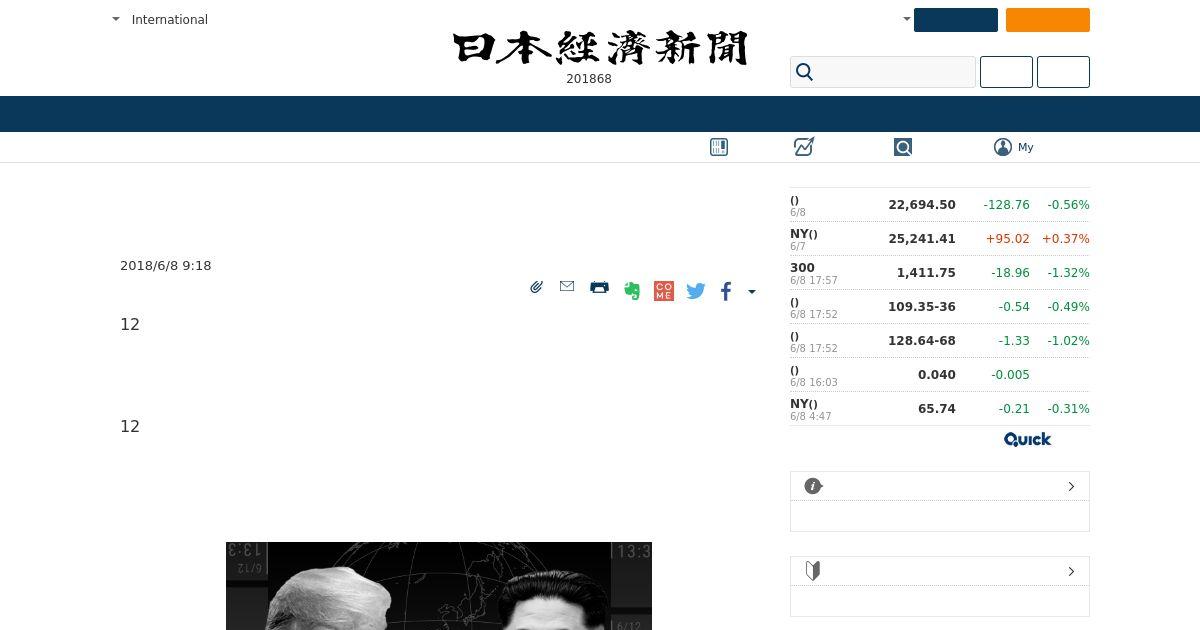Click the exchange rate 128.64-68
Image resolution: width=1200 pixels, height=630 pixels.
pos(922,341)
